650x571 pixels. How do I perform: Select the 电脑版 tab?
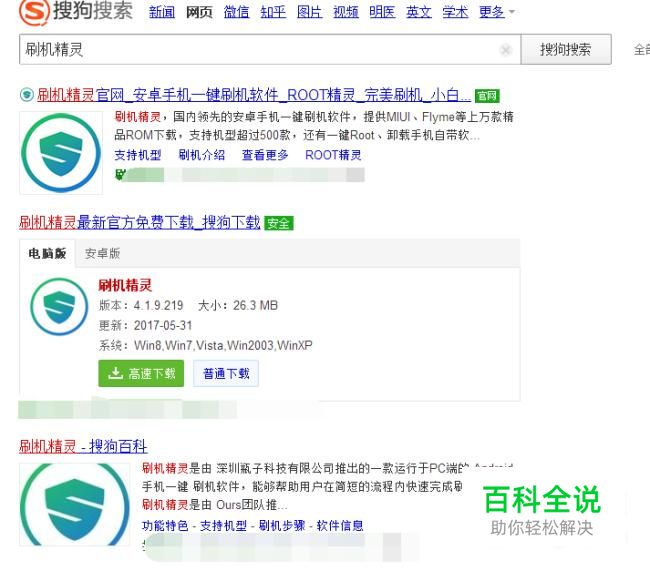point(47,253)
